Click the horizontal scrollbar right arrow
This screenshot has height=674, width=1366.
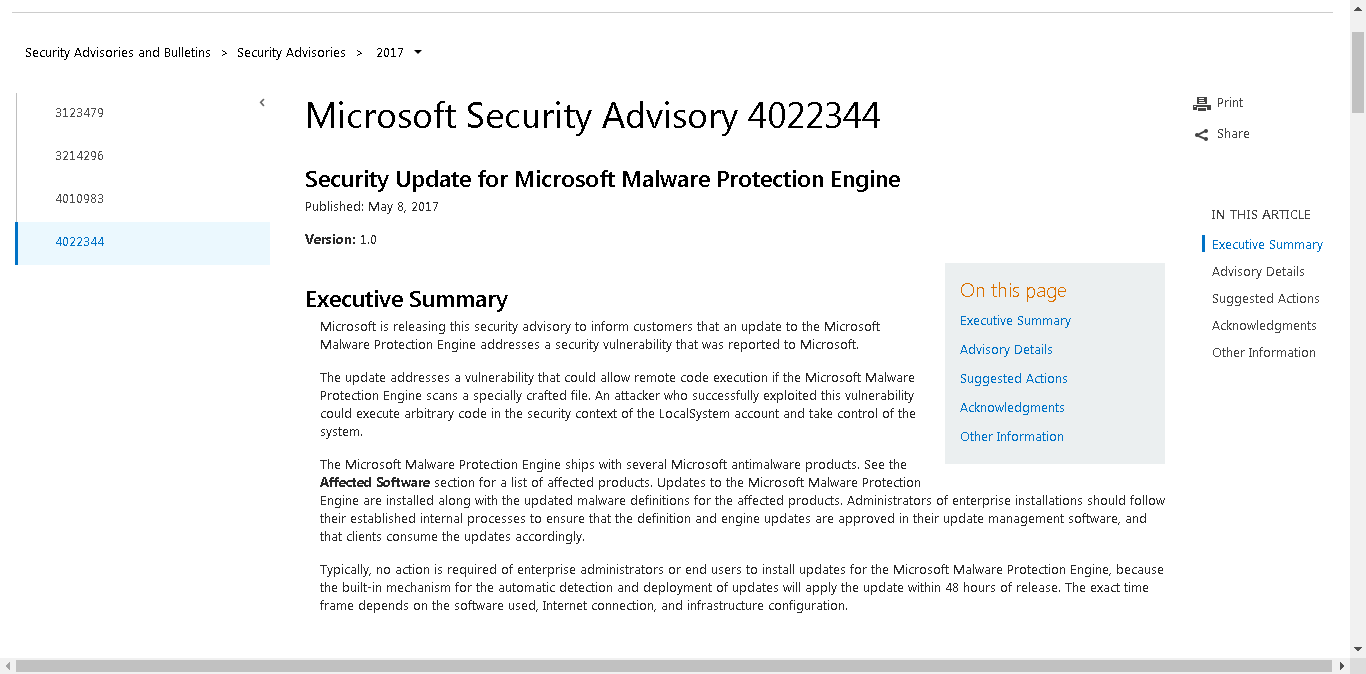(x=1343, y=666)
